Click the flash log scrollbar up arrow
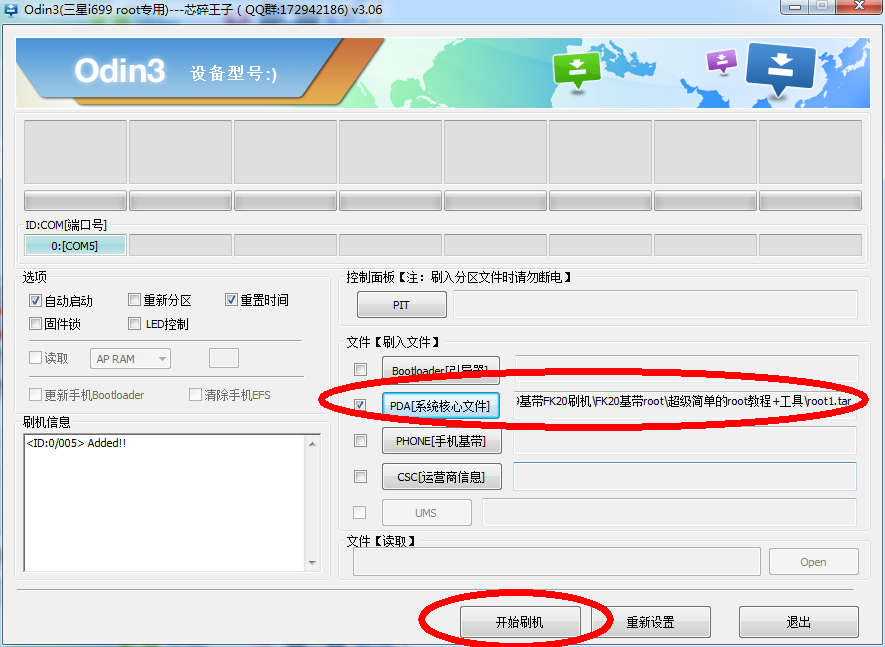Screen dimensions: 885x647 pos(312,444)
